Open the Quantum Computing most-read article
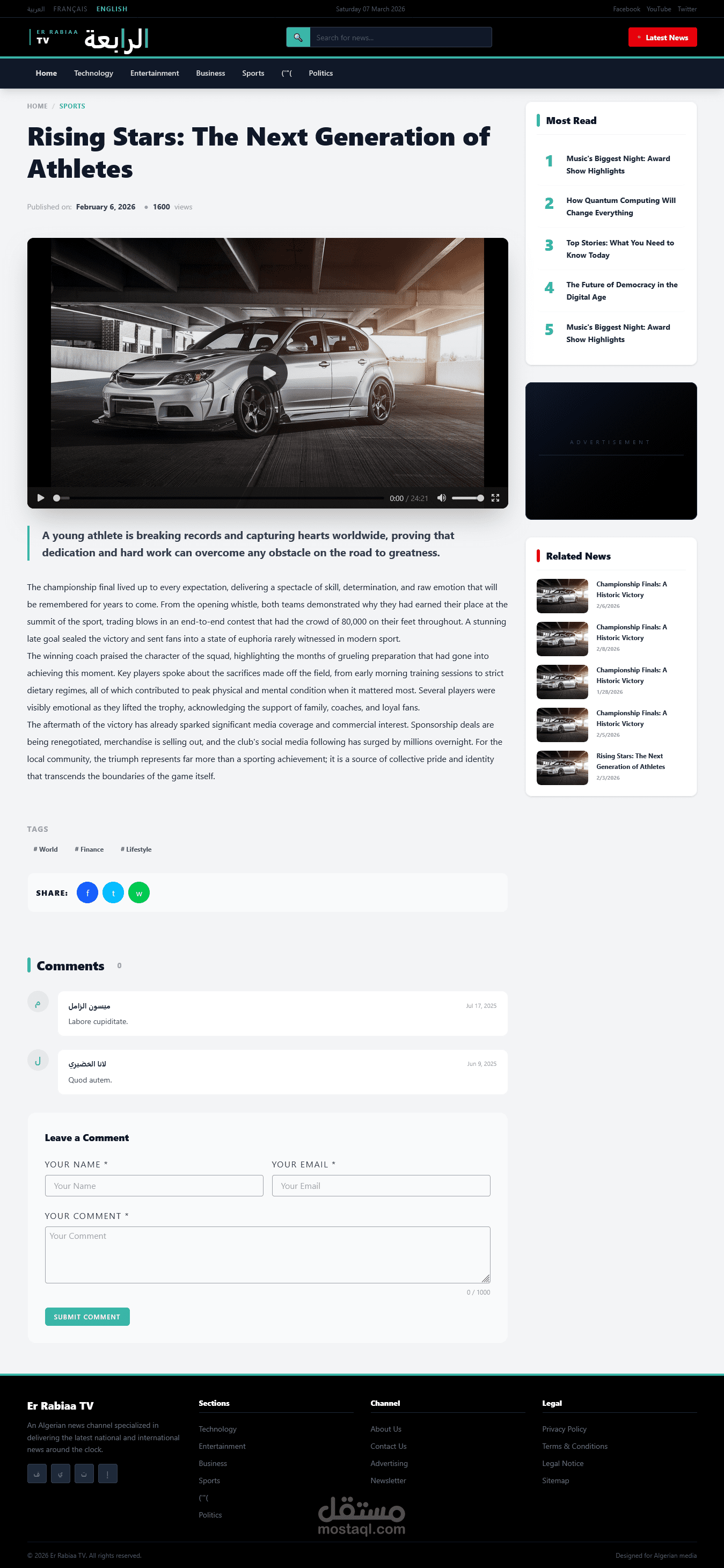 (620, 206)
